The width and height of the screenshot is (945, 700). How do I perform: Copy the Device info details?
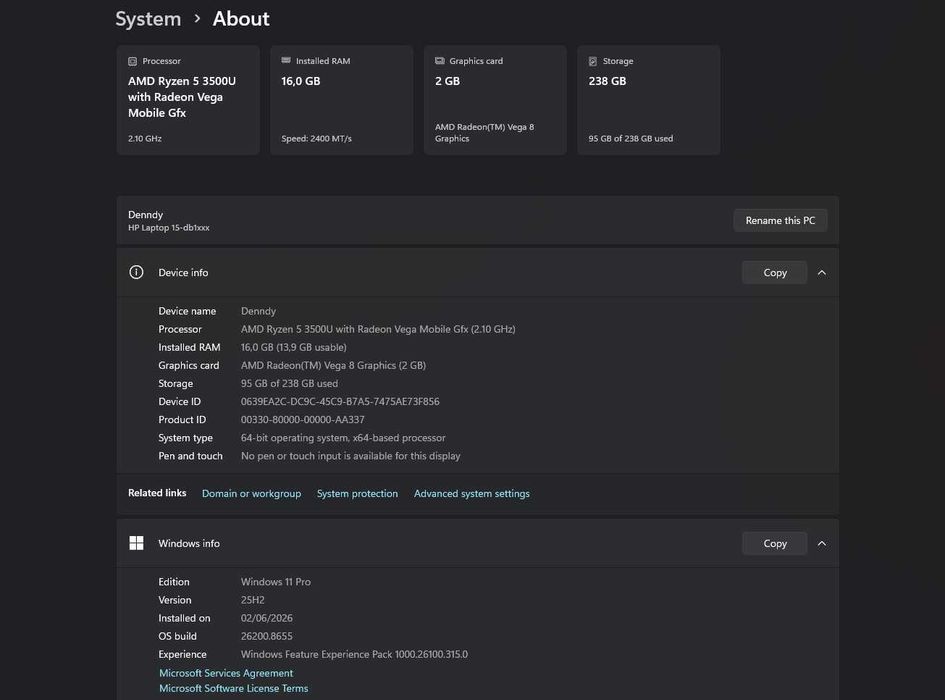click(774, 273)
